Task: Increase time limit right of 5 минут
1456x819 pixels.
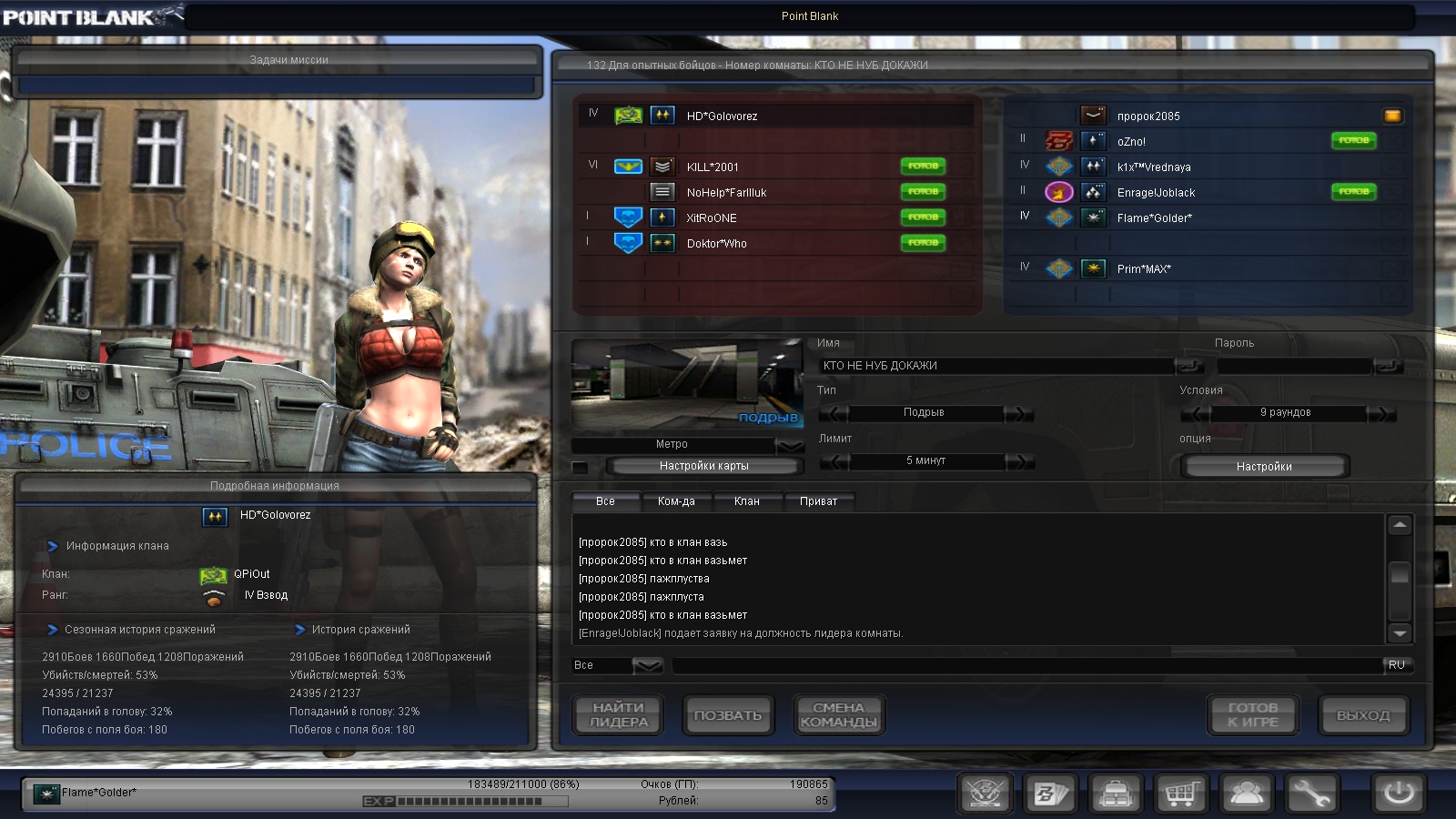Action: pos(1020,461)
